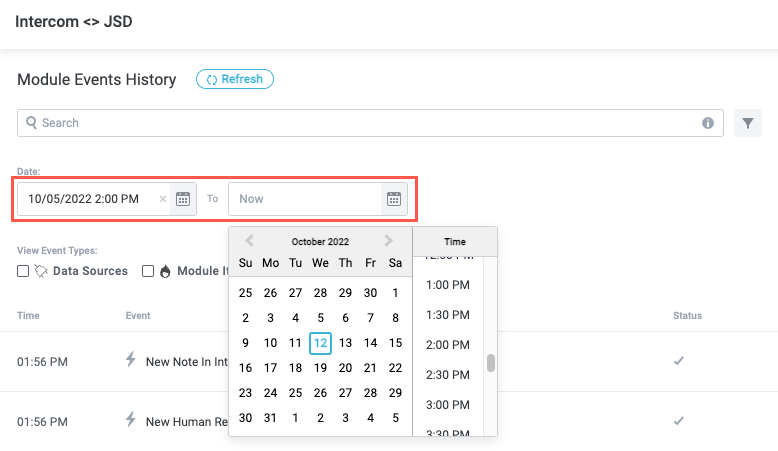
Task: Go to next month in calendar
Action: click(389, 241)
